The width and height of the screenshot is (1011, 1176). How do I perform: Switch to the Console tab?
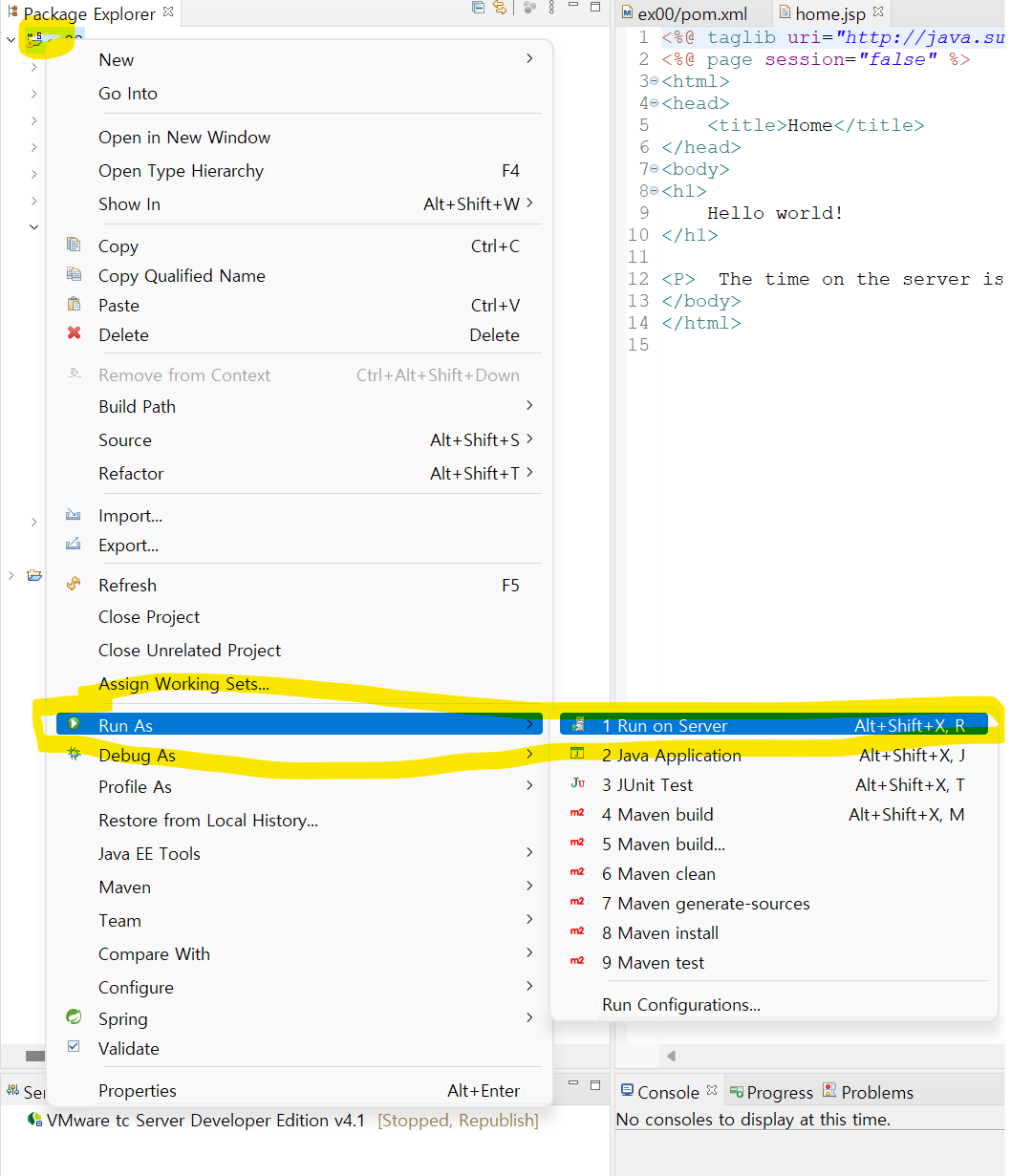click(x=668, y=1091)
